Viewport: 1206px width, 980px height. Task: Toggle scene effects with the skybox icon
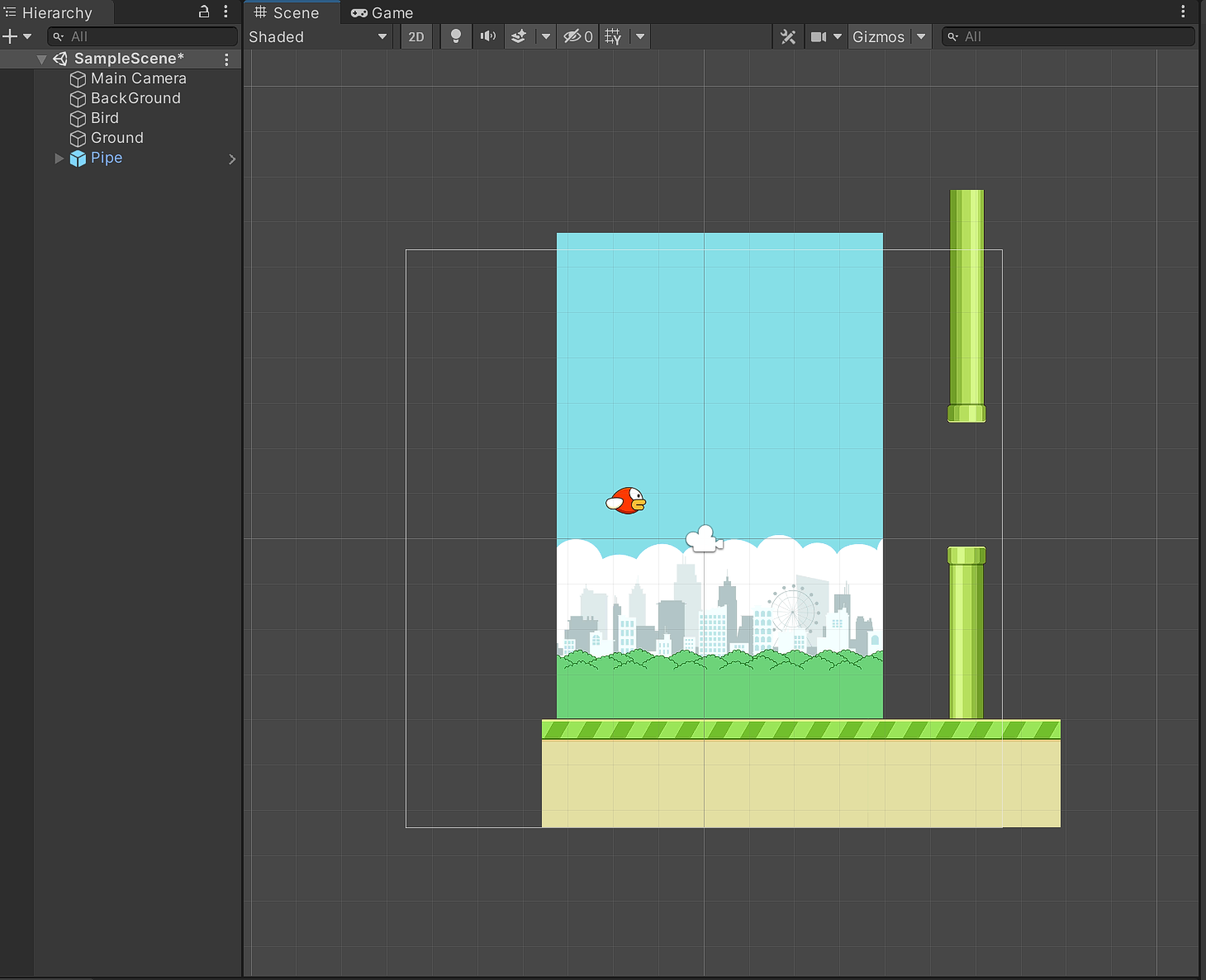pos(519,36)
